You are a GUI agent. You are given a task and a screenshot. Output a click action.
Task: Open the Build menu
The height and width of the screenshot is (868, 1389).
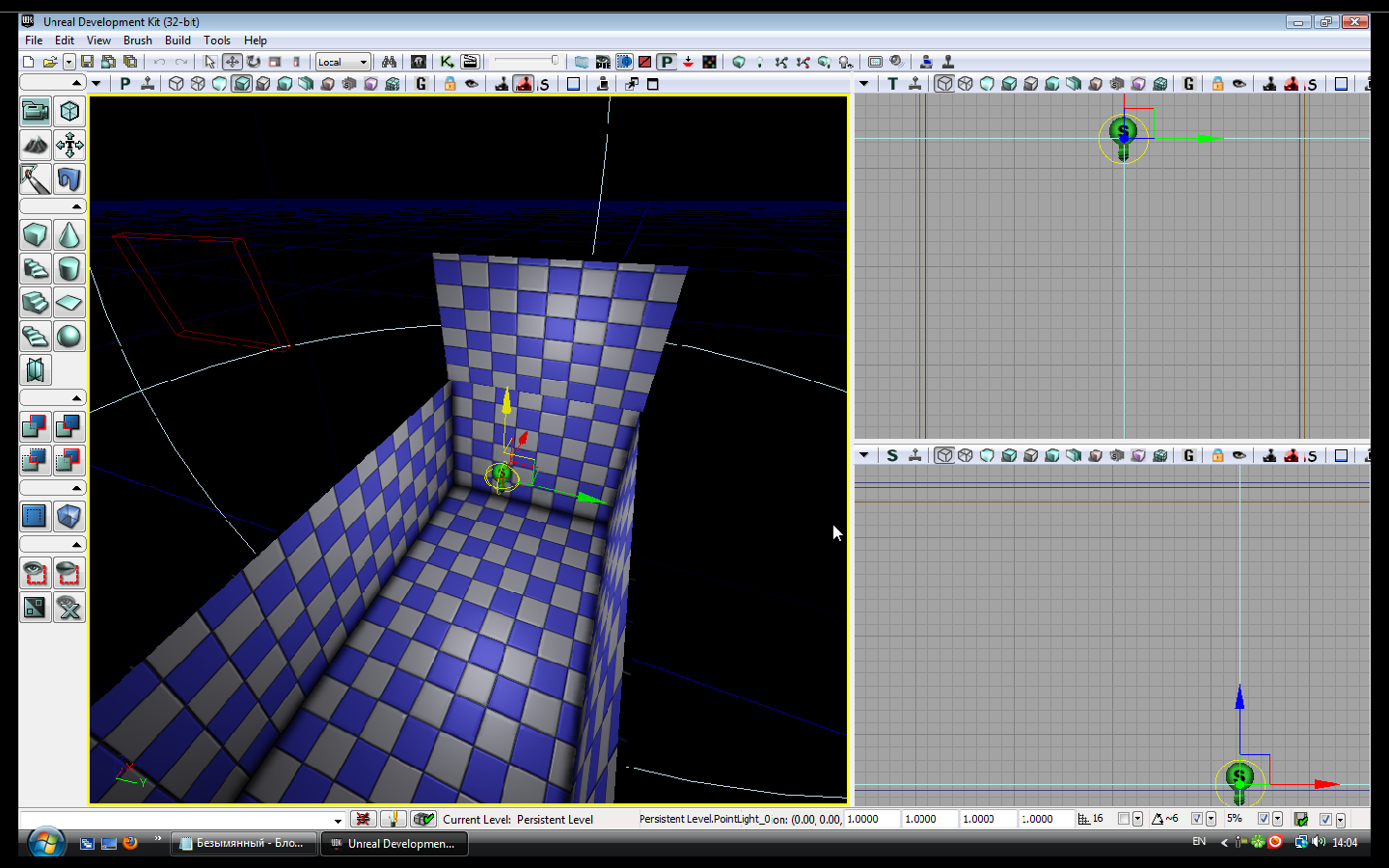pyautogui.click(x=177, y=41)
